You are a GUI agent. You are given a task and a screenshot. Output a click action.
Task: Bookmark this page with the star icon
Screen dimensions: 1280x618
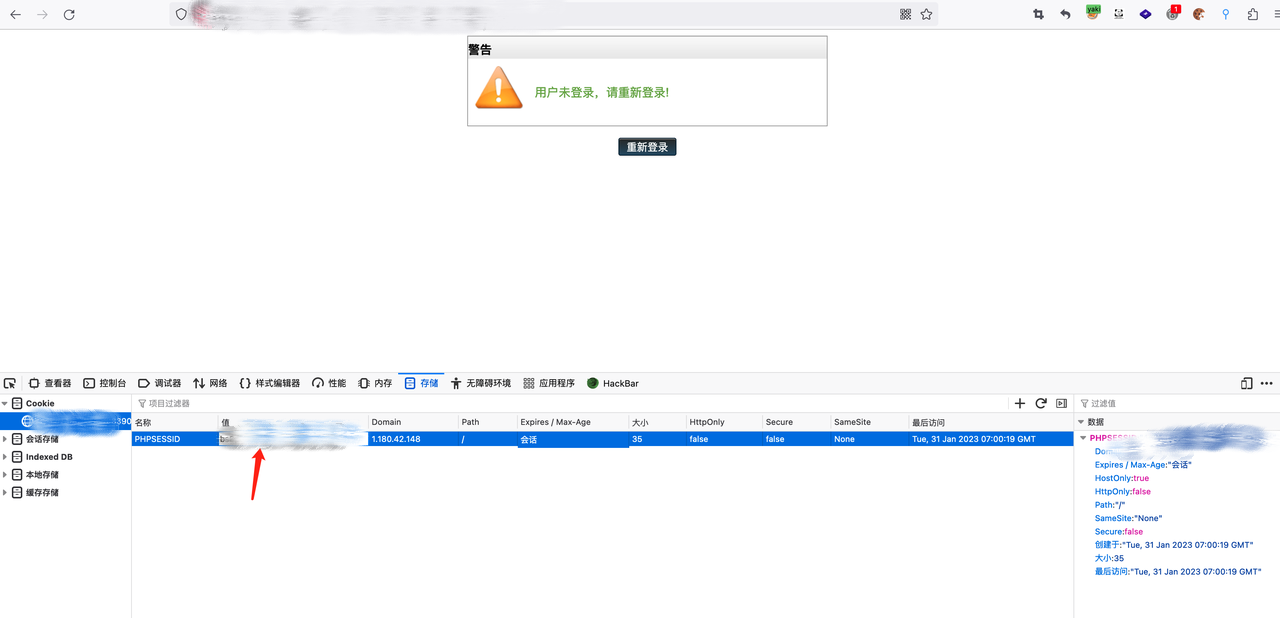pos(927,15)
